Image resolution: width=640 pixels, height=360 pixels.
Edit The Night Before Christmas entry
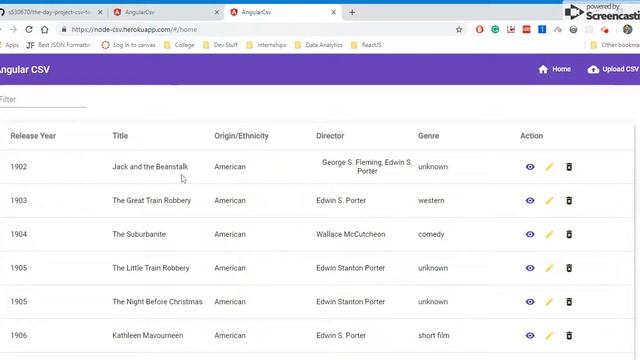[549, 302]
